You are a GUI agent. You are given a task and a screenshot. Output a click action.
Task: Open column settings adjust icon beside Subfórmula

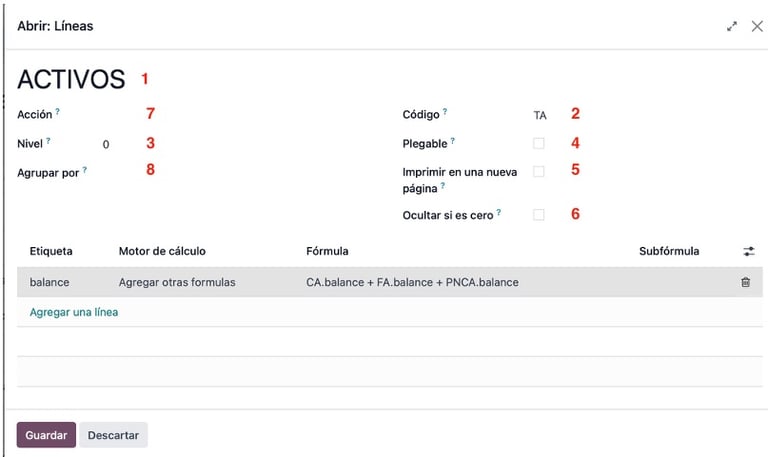point(748,251)
